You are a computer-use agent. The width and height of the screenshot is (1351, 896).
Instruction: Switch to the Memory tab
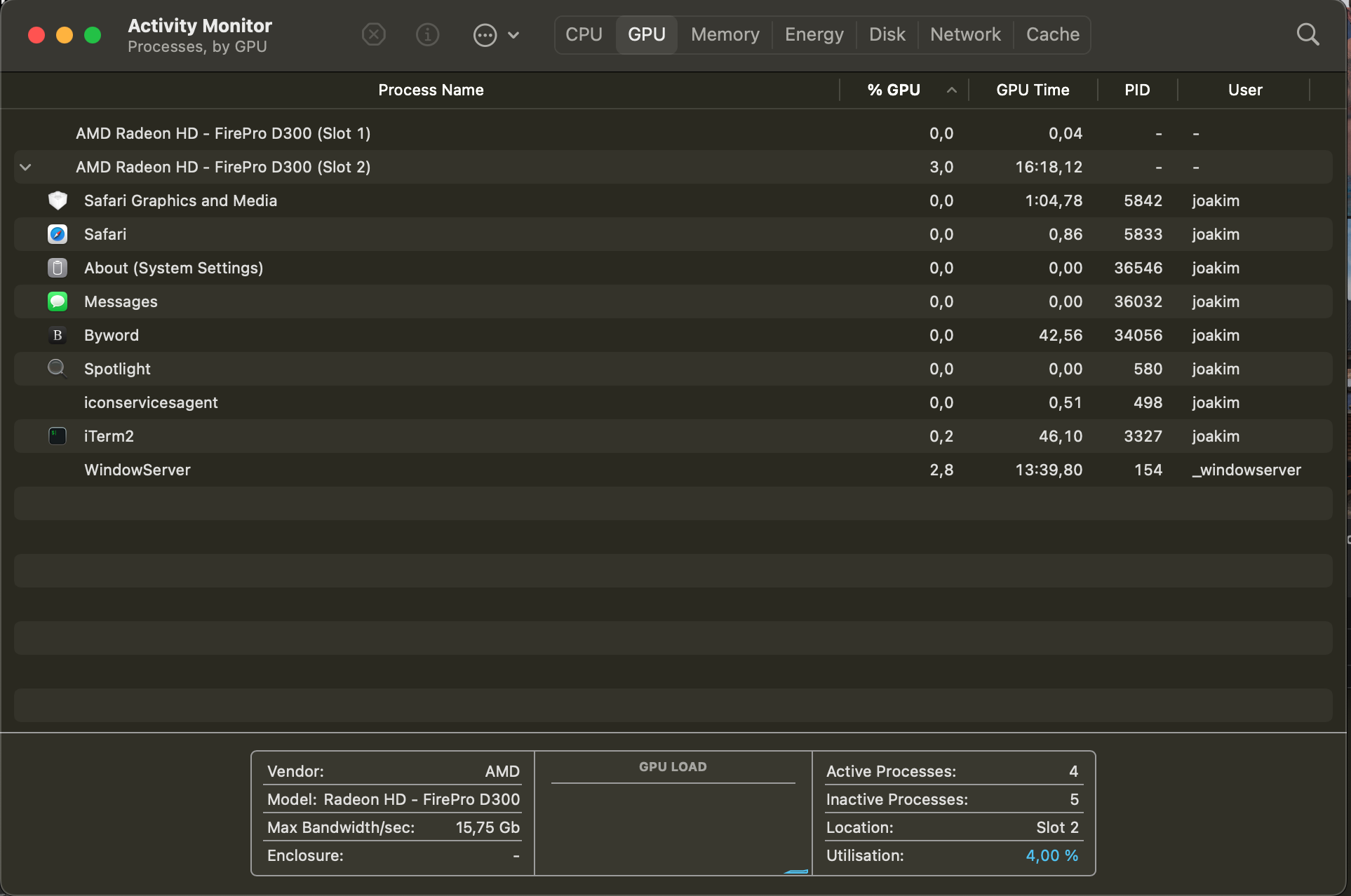(725, 34)
